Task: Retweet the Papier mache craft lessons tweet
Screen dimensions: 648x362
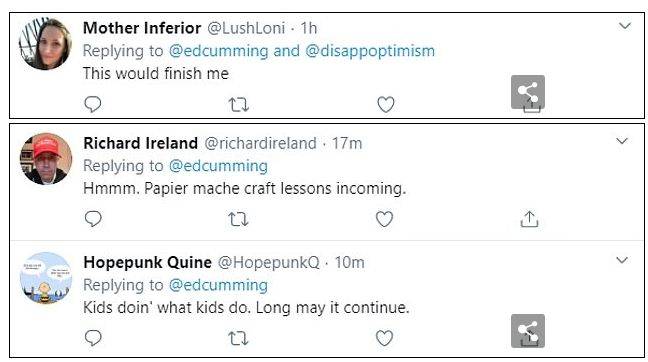Action: (x=239, y=219)
